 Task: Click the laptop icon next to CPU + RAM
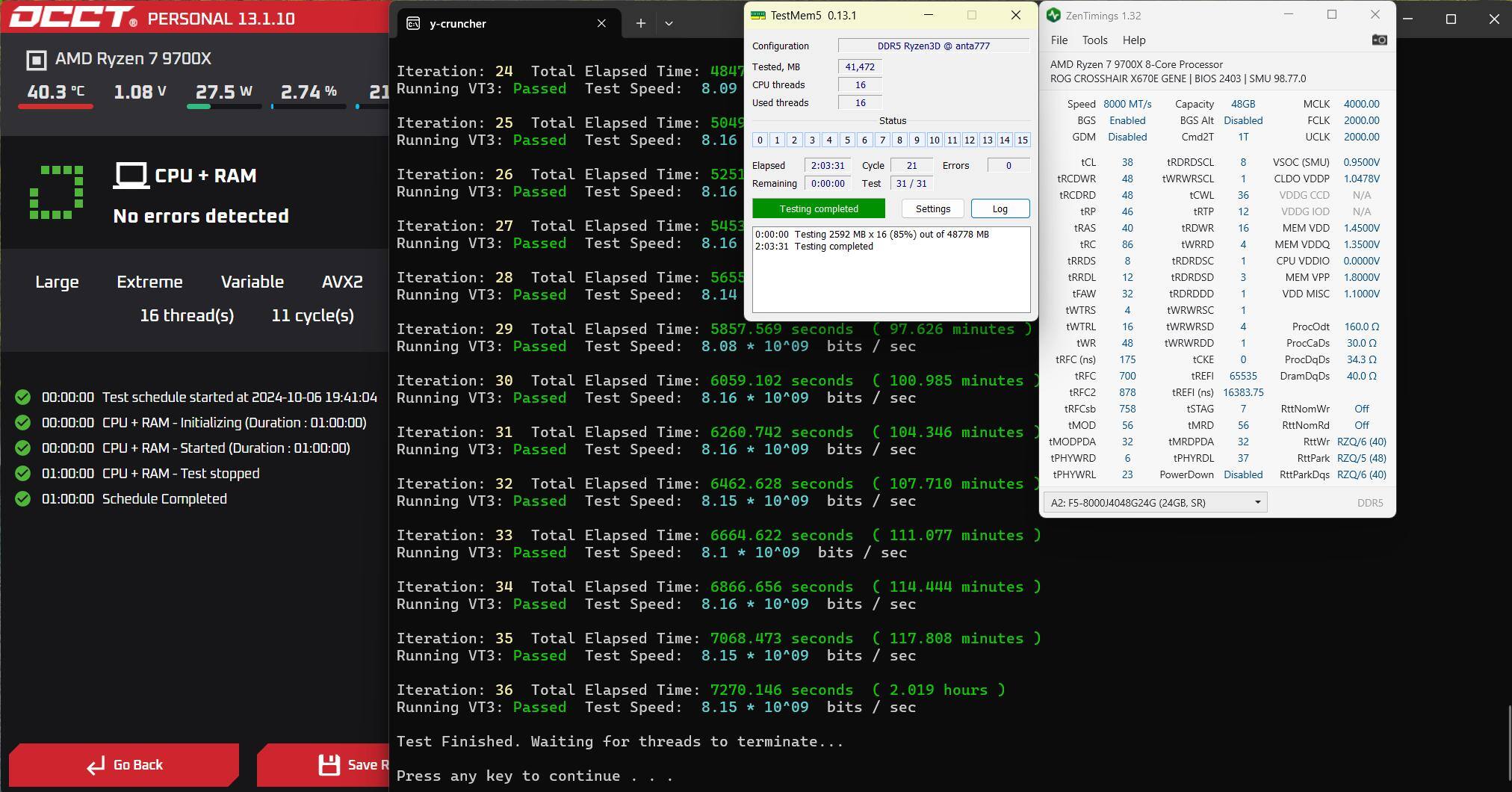click(x=131, y=176)
